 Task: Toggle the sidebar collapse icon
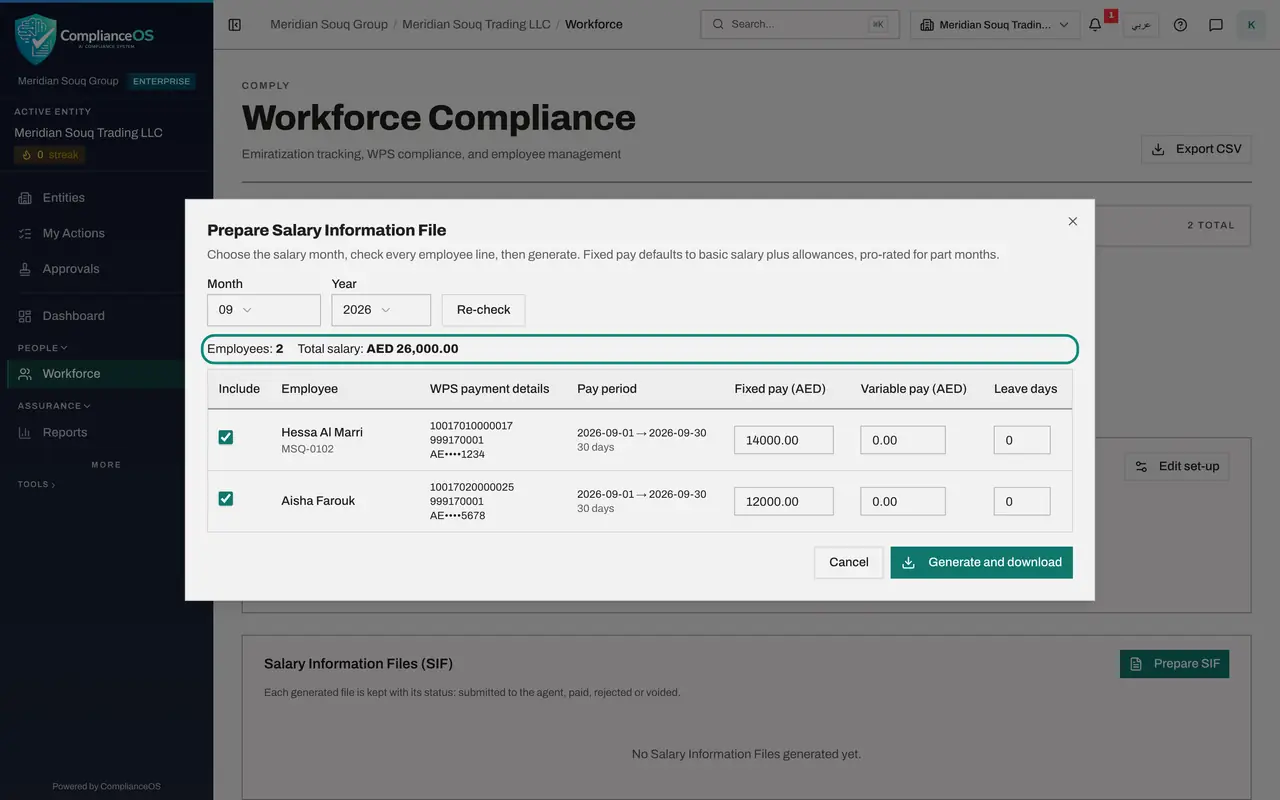[x=235, y=25]
